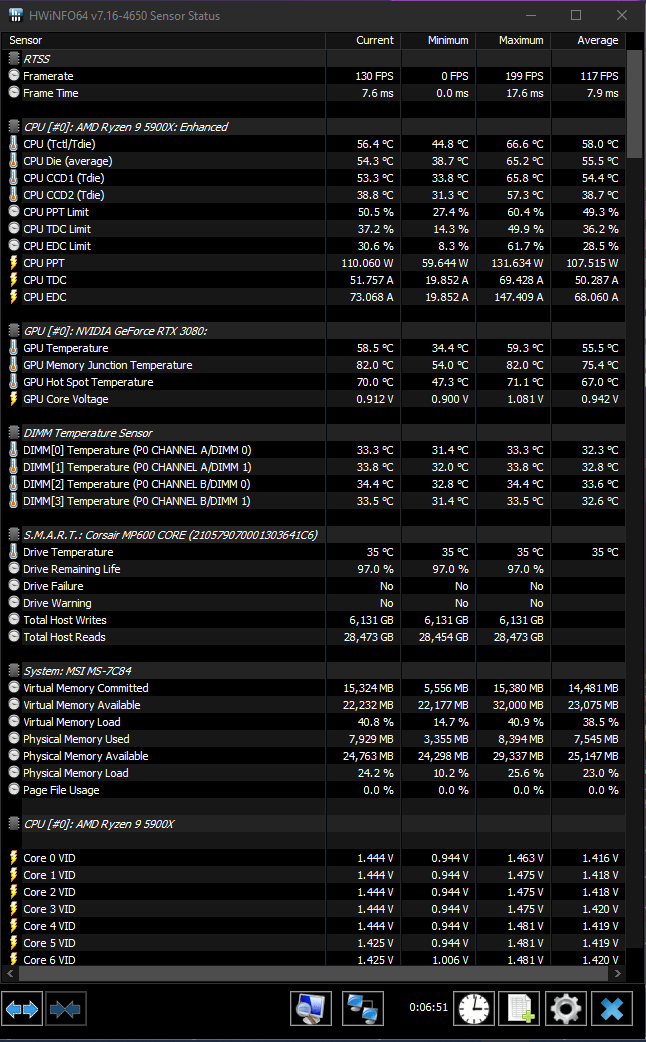Viewport: 646px width, 1042px height.
Task: Select the CPU PPT Limit row
Action: [314, 212]
